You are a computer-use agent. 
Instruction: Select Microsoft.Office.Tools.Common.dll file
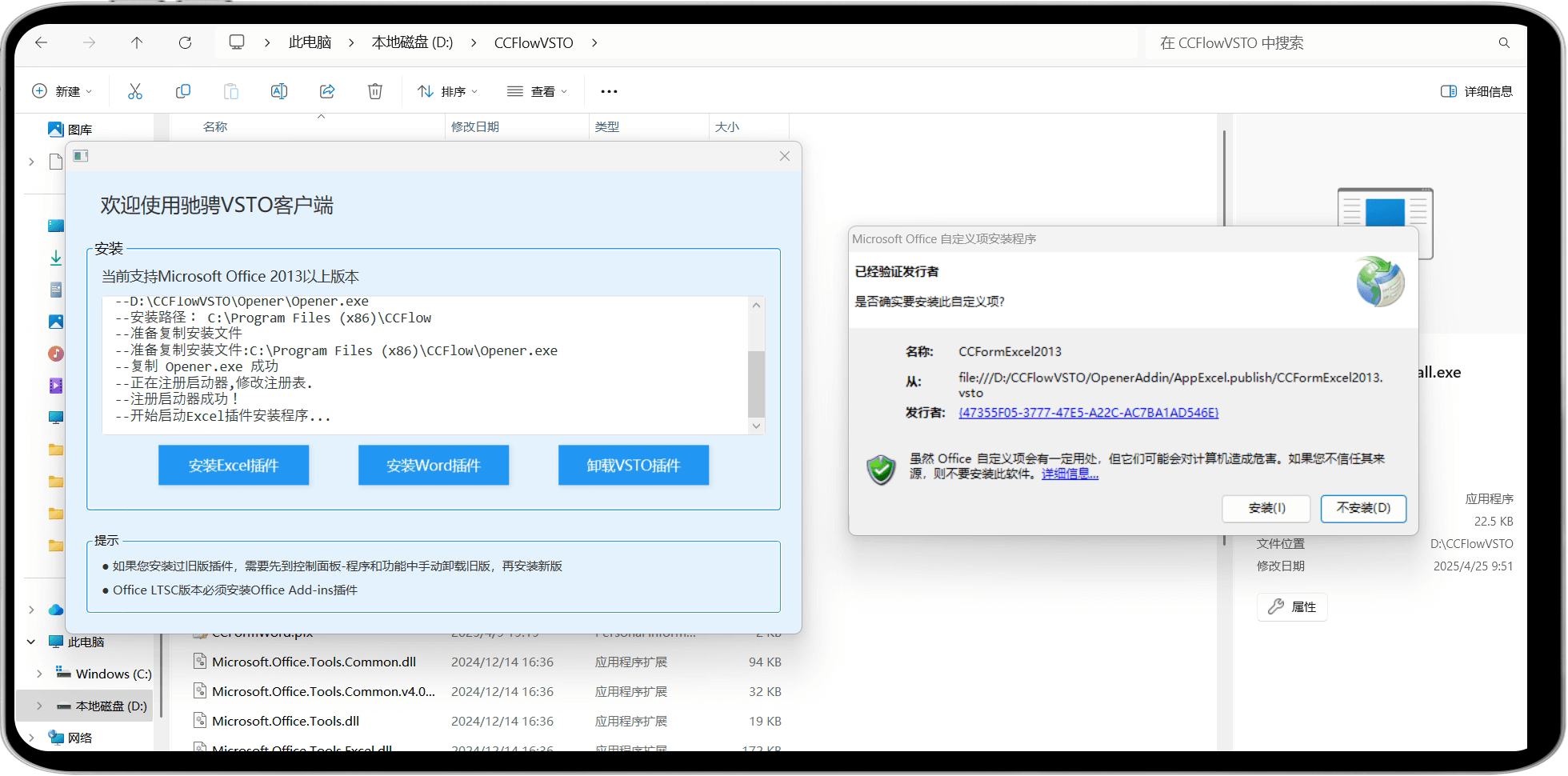pos(314,662)
